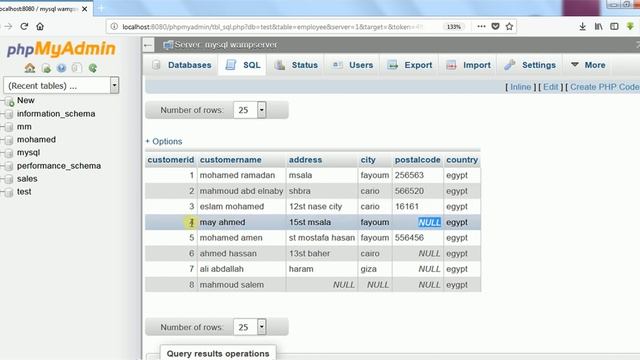The width and height of the screenshot is (640, 360).
Task: Click the site information icon in address bar
Action: click(114, 27)
